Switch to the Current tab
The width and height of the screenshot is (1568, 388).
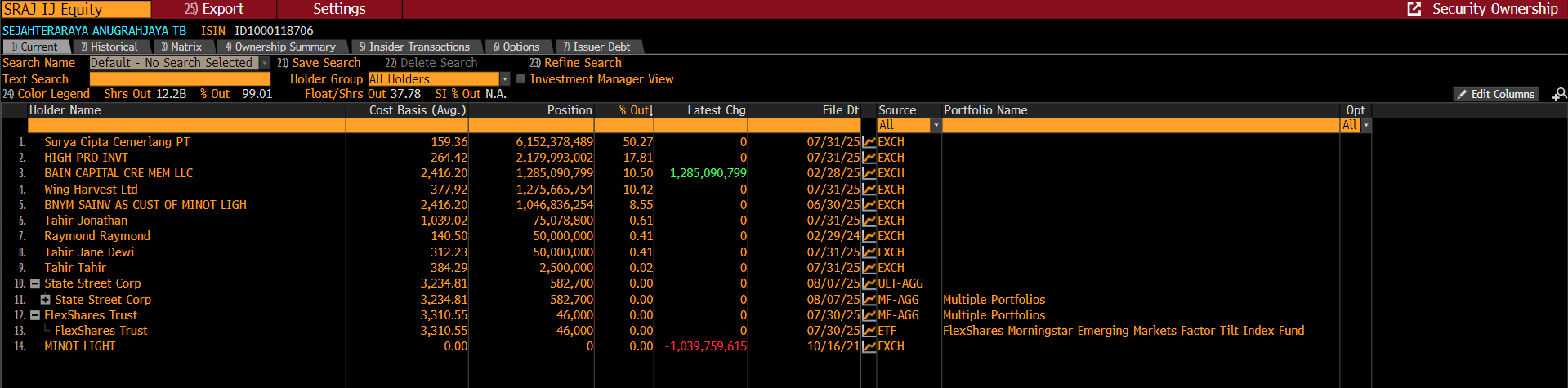35,47
